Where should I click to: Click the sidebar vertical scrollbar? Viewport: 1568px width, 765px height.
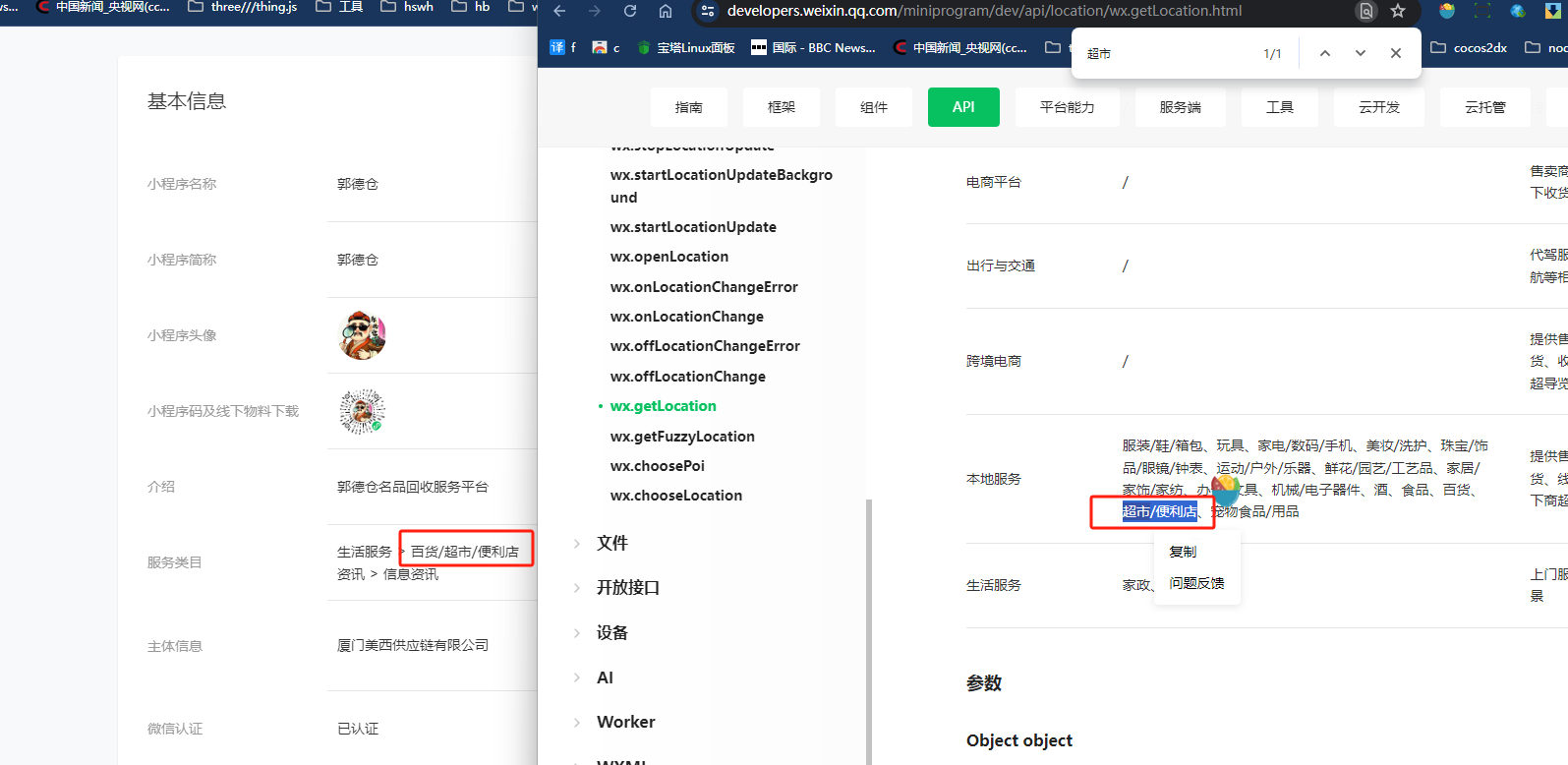click(868, 631)
